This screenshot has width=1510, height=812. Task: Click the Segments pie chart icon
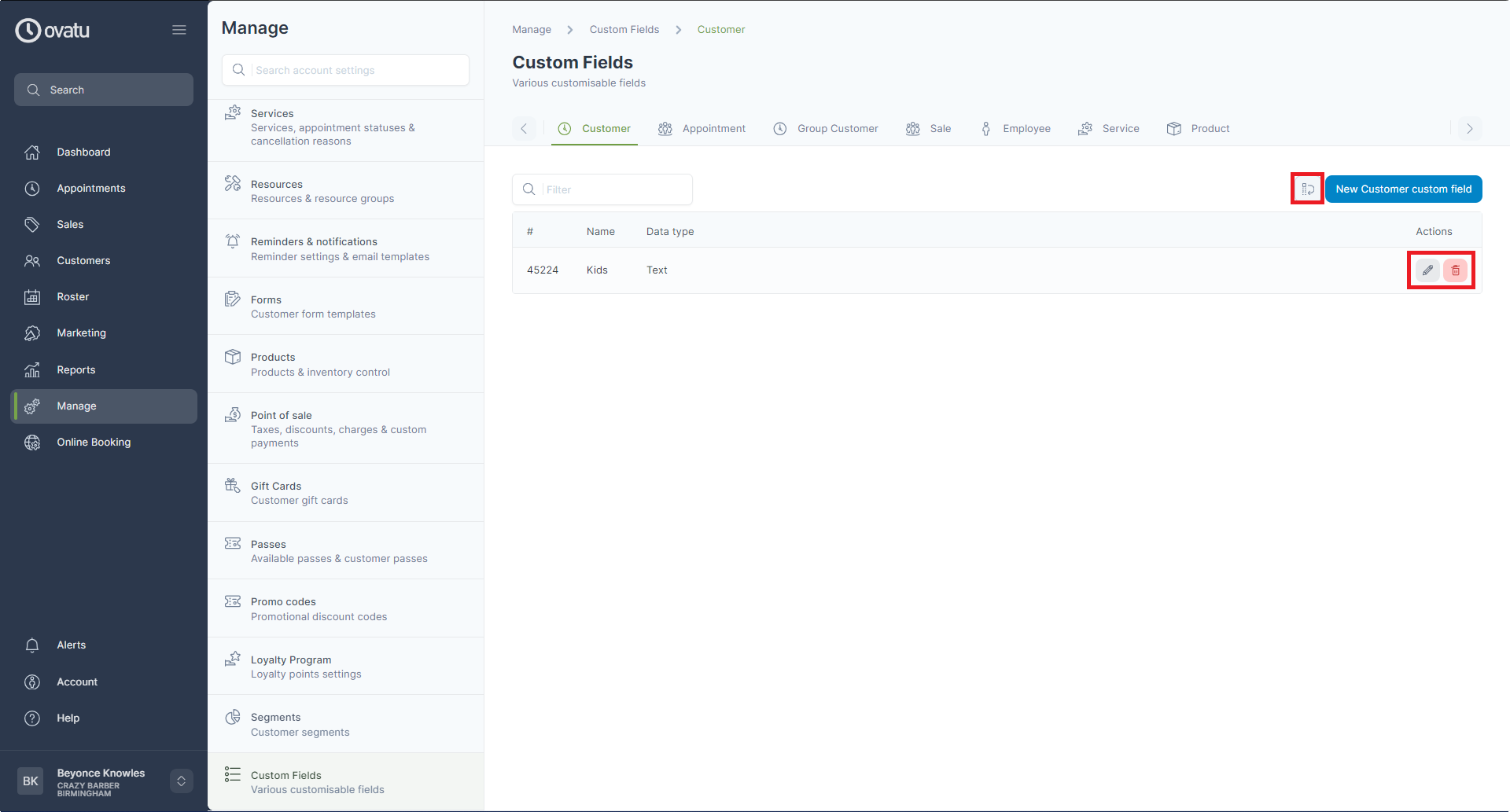[233, 717]
